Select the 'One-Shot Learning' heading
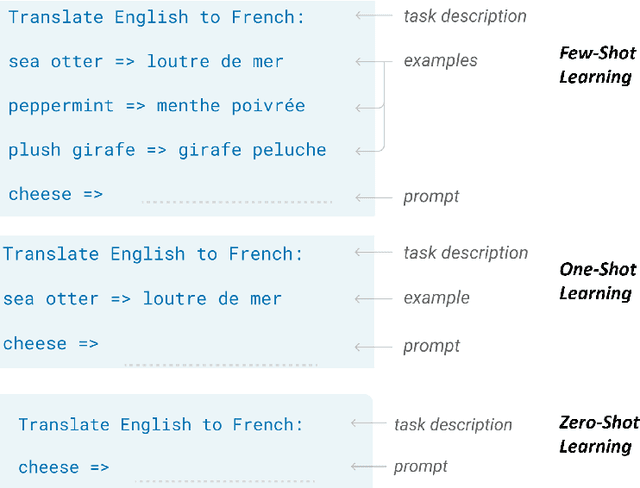 [595, 281]
